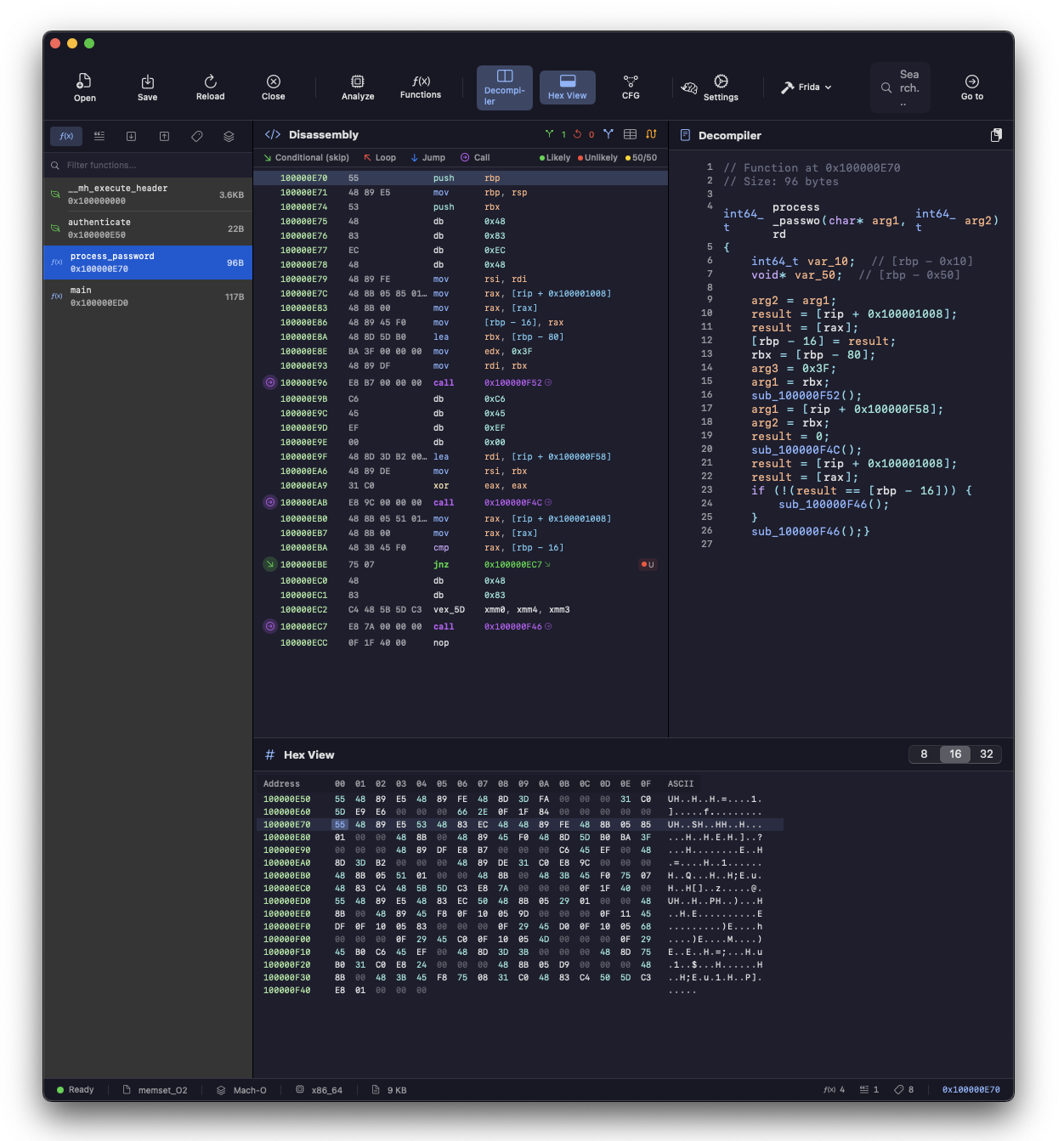
Task: Select the layers icon in the sidebar
Action: pos(228,136)
